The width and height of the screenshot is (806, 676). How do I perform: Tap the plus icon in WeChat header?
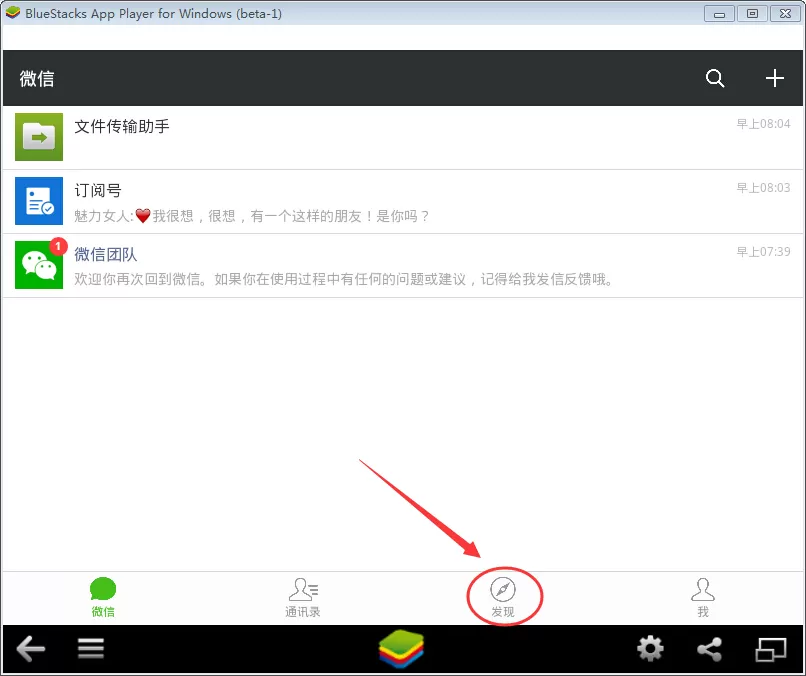point(774,78)
